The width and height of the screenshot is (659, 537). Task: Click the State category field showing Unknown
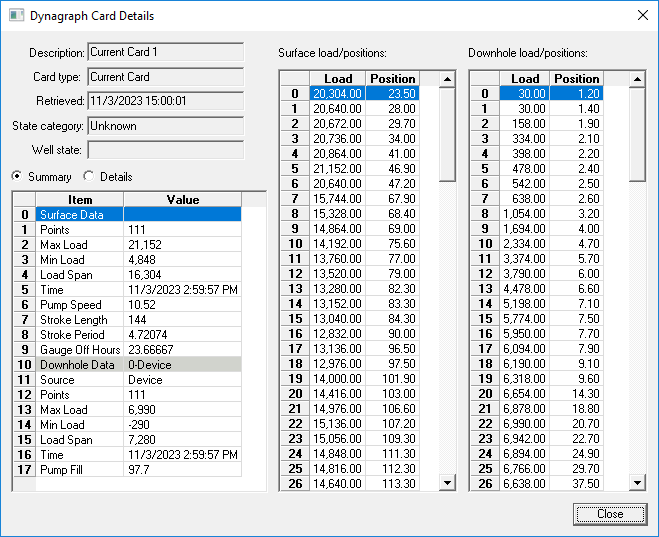pos(166,126)
